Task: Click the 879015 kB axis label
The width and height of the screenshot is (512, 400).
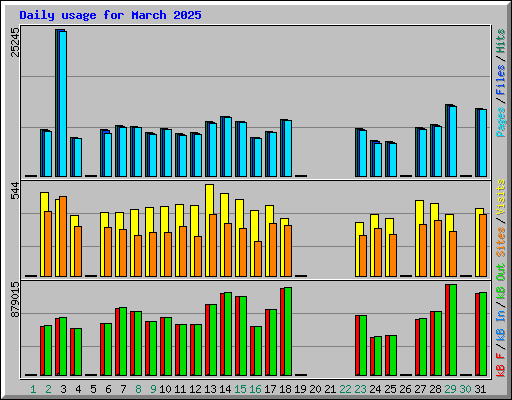Action: coord(15,299)
